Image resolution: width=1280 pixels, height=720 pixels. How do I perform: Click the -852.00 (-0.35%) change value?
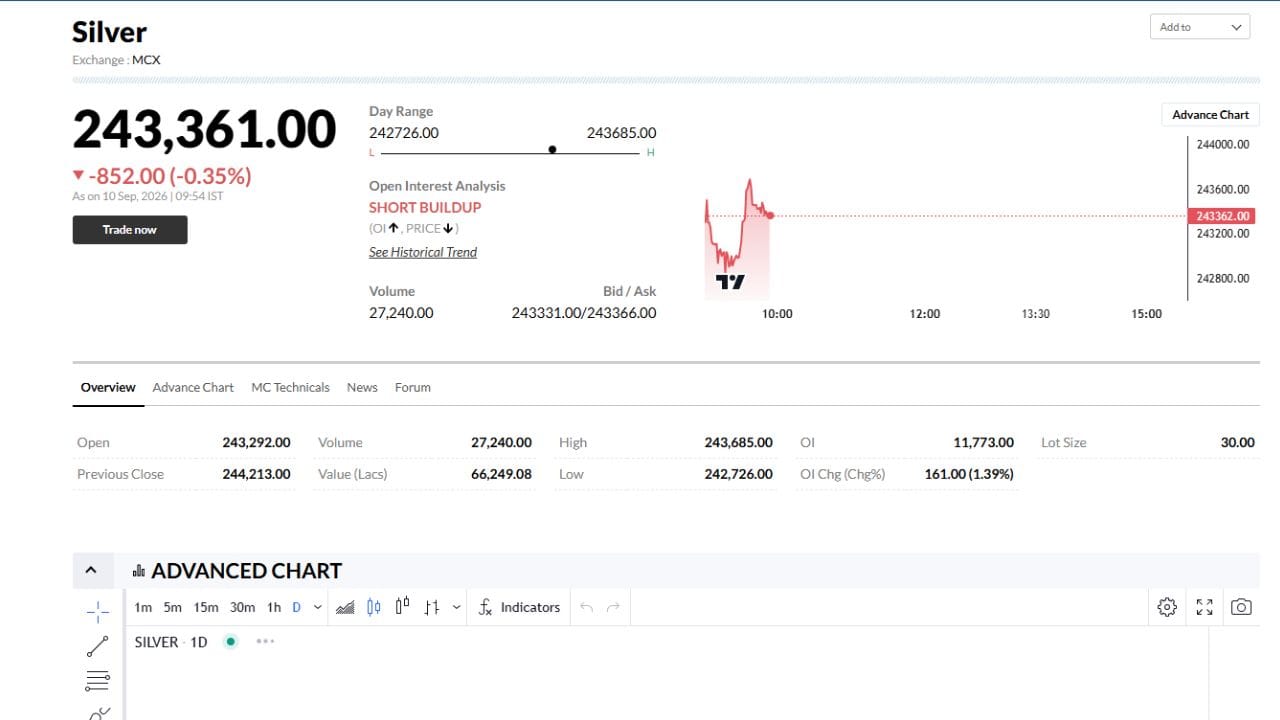(169, 176)
